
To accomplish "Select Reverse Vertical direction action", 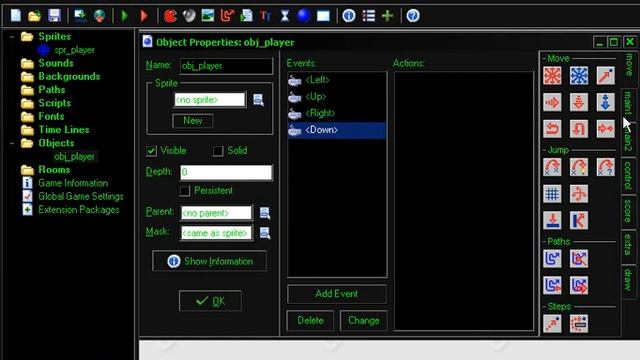I will tap(579, 129).
